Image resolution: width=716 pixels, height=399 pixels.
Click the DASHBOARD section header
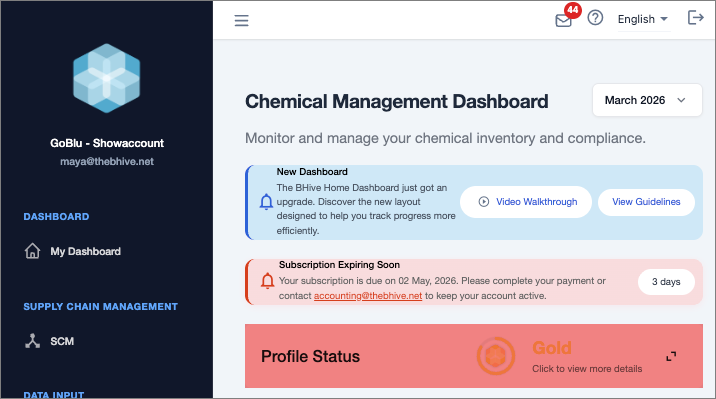click(x=56, y=217)
